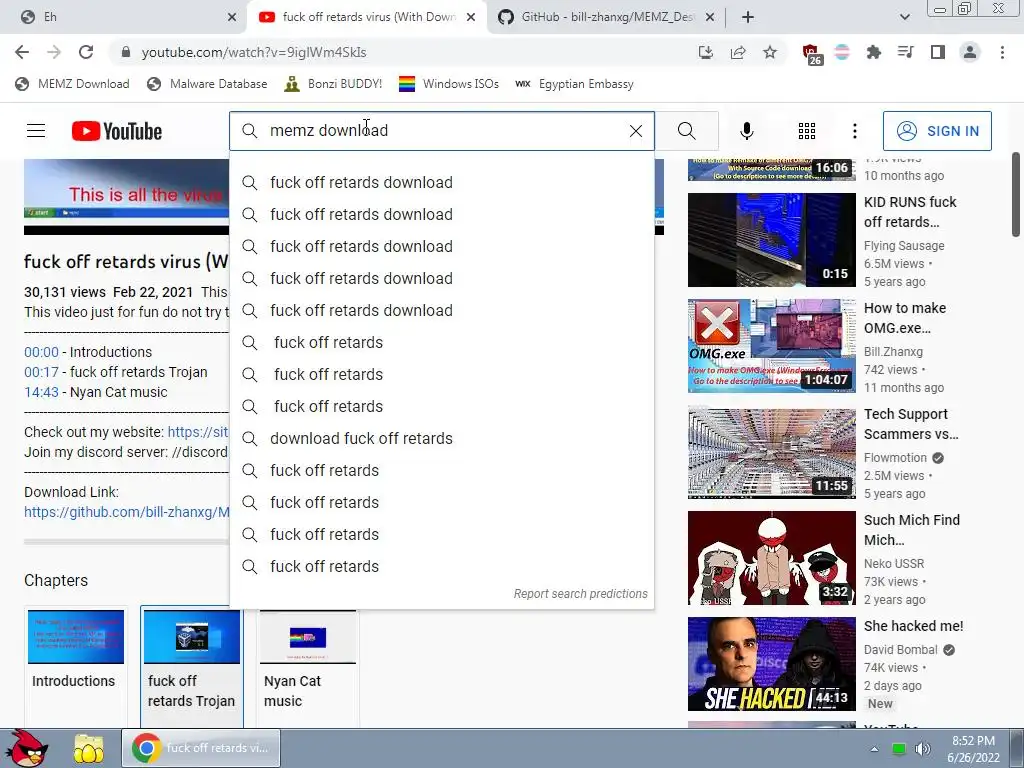Open the uBlock extension icon showing 26
The width and height of the screenshot is (1024, 768).
coord(812,54)
